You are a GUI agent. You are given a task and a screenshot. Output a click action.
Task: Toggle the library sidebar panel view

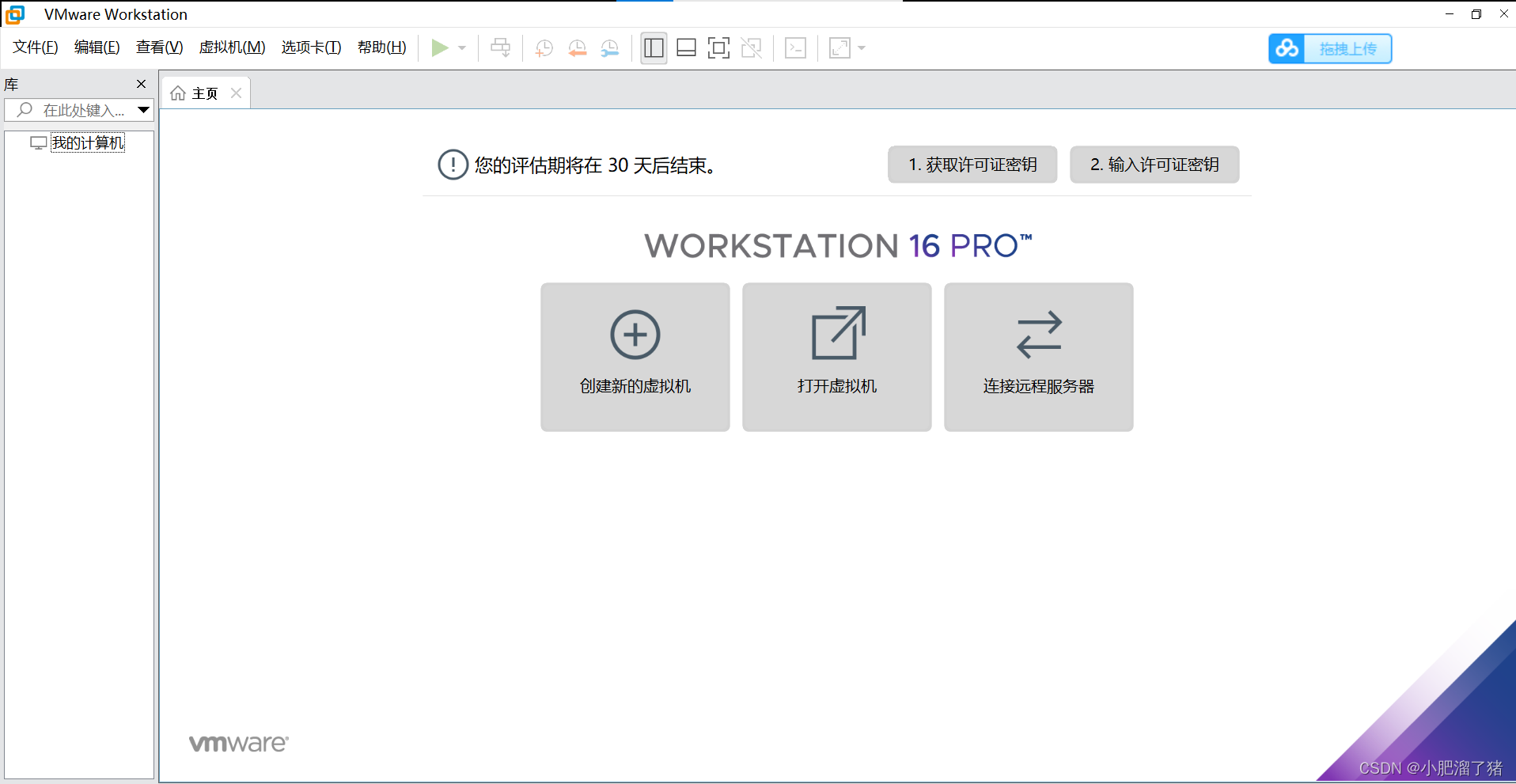pos(654,48)
